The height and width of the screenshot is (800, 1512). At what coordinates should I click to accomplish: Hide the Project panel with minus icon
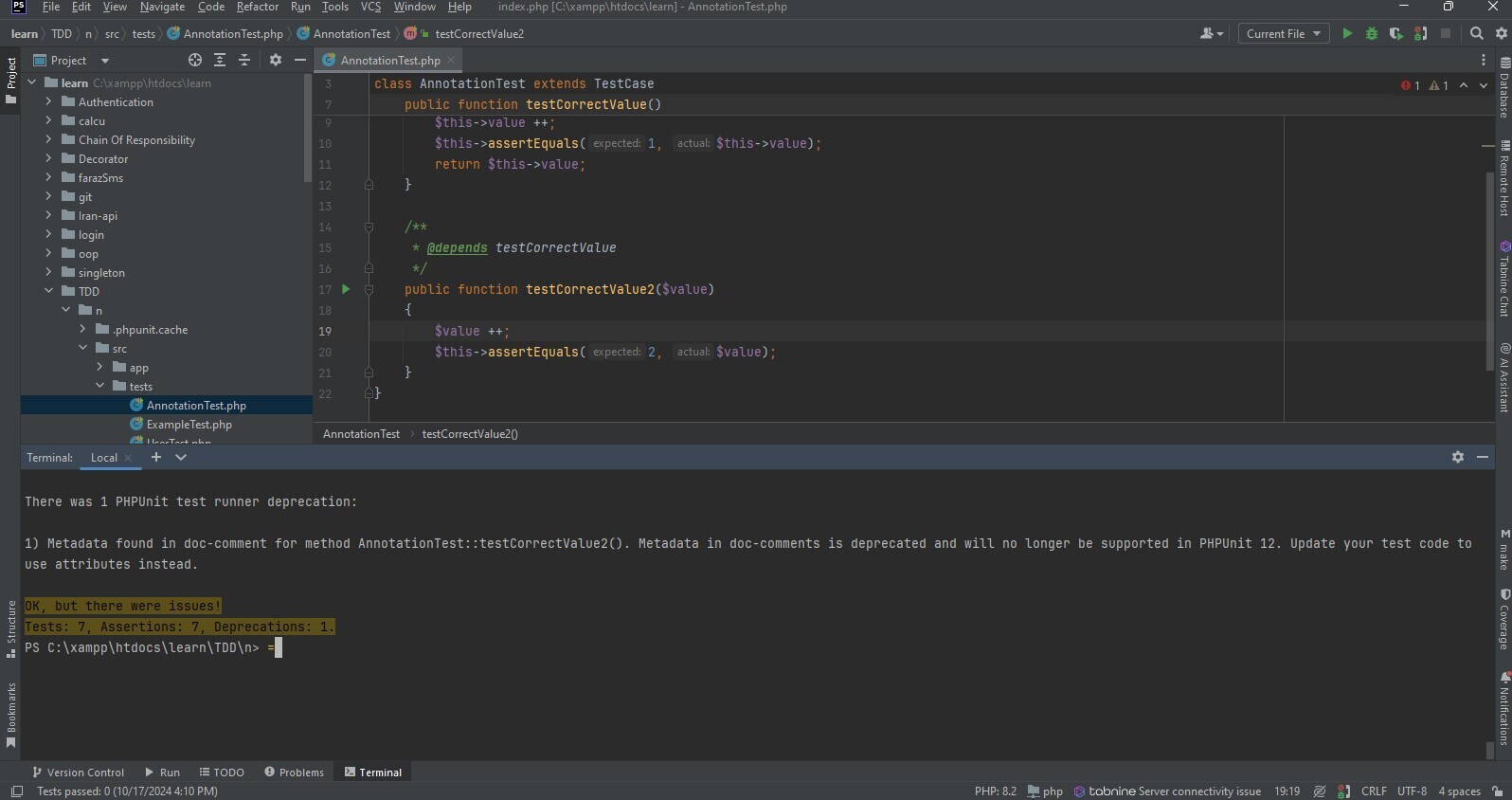click(300, 60)
